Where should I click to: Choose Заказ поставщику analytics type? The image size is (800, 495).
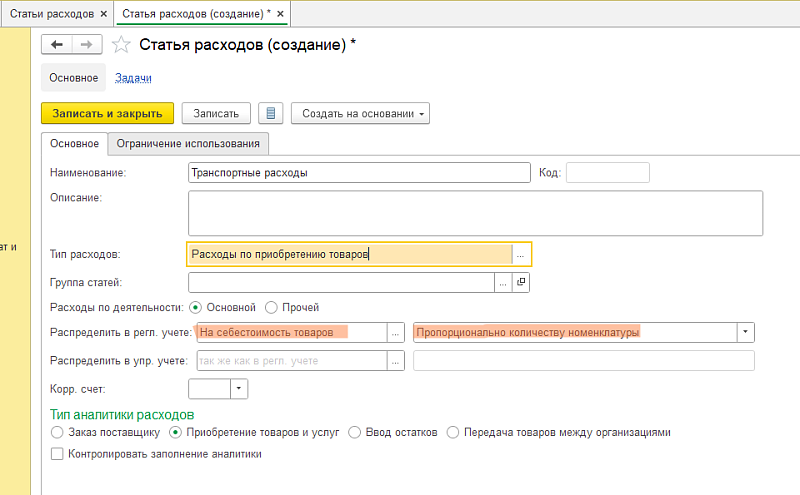pos(56,433)
